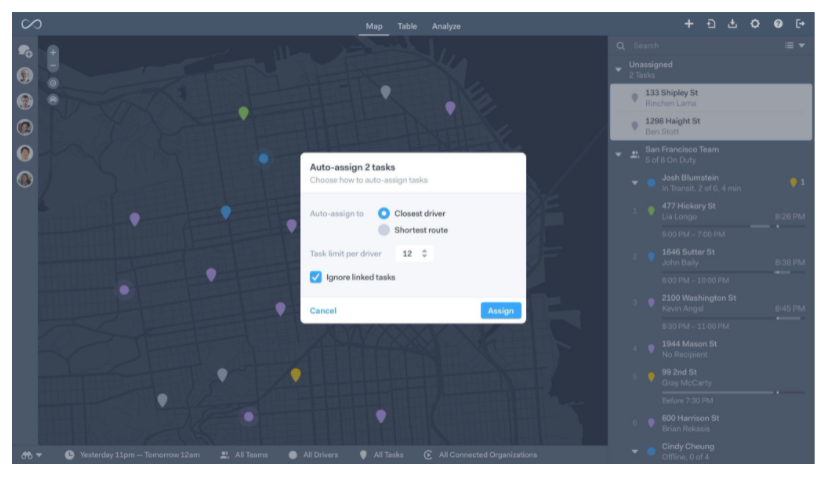Adjust the task limit per driver stepper arrows
Screen dimensions: 830x480
coord(424,253)
